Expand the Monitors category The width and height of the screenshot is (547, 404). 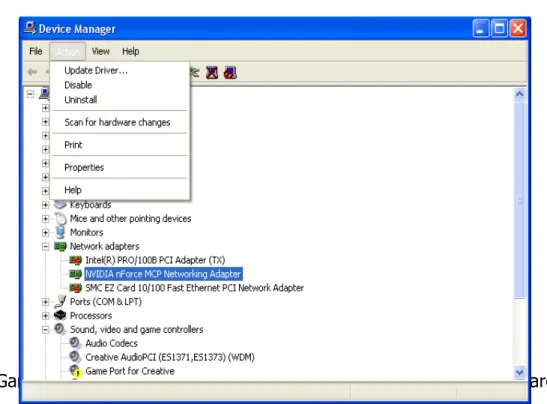[45, 233]
